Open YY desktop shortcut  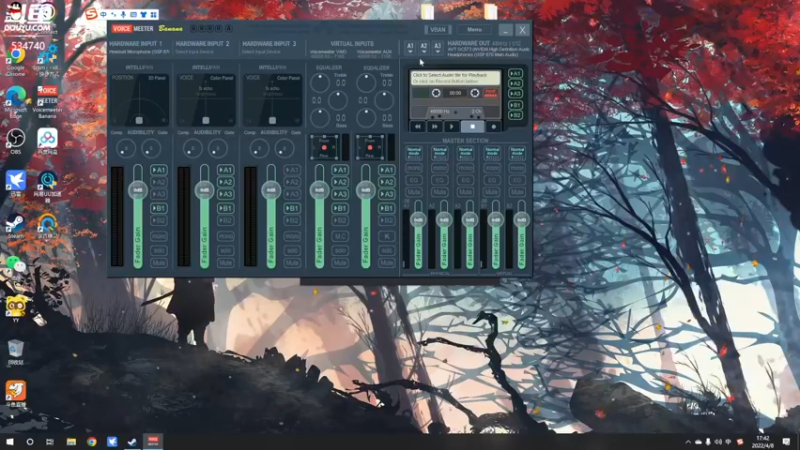pos(15,308)
